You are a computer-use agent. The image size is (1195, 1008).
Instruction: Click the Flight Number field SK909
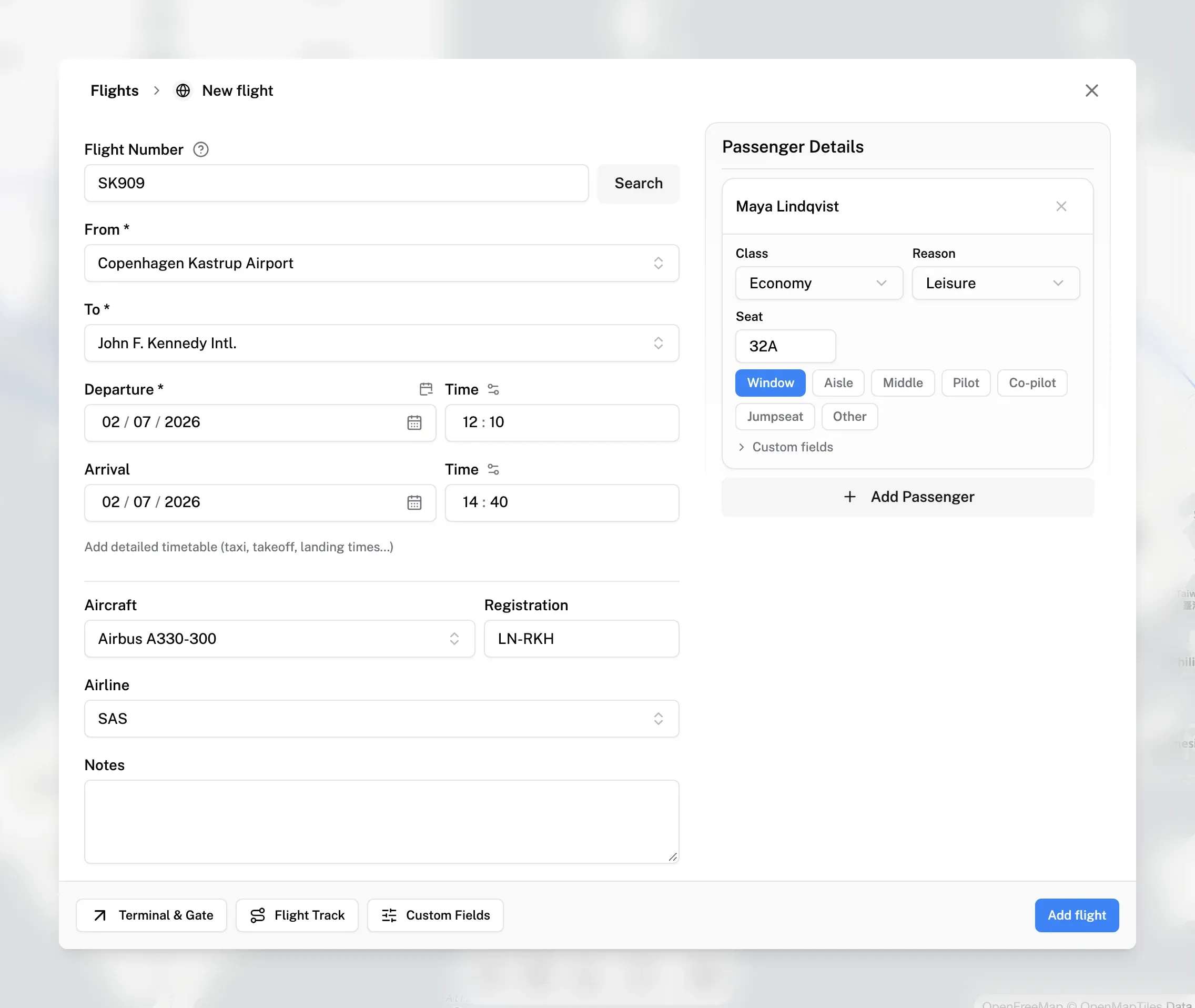pyautogui.click(x=337, y=184)
